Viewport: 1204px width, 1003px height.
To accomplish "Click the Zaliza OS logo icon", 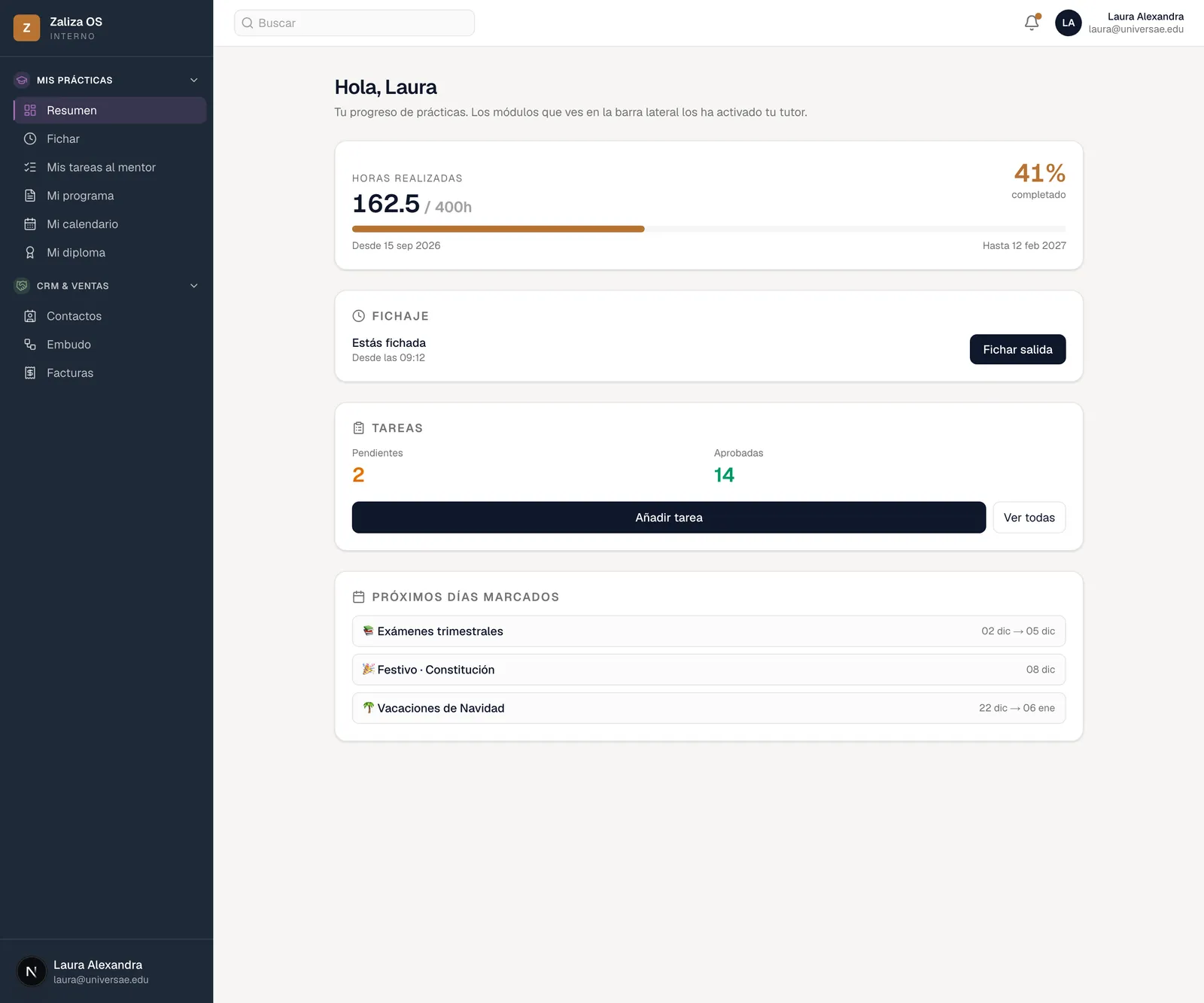I will pos(26,28).
